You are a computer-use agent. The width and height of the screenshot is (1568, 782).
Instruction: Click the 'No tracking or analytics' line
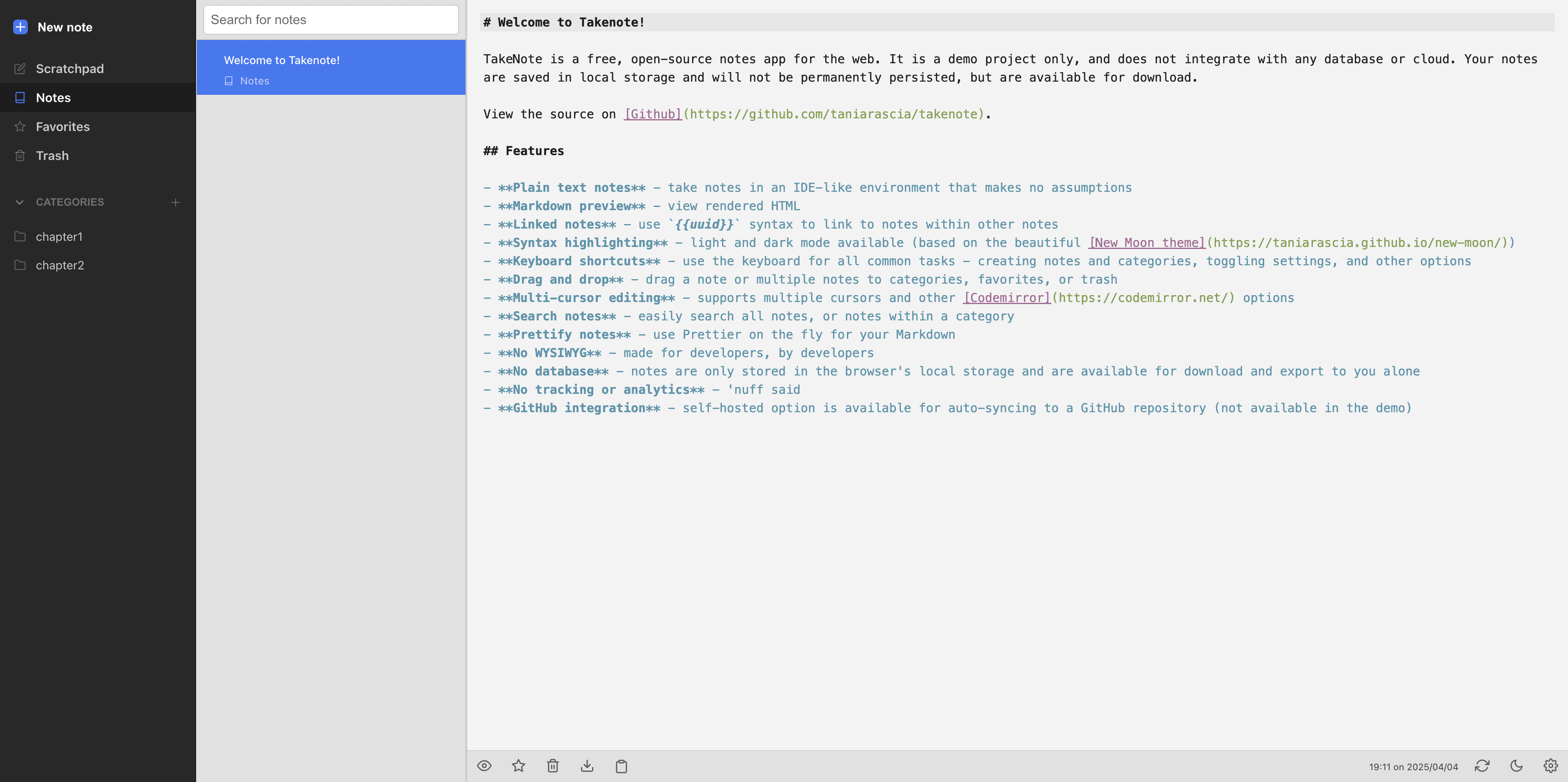click(641, 389)
